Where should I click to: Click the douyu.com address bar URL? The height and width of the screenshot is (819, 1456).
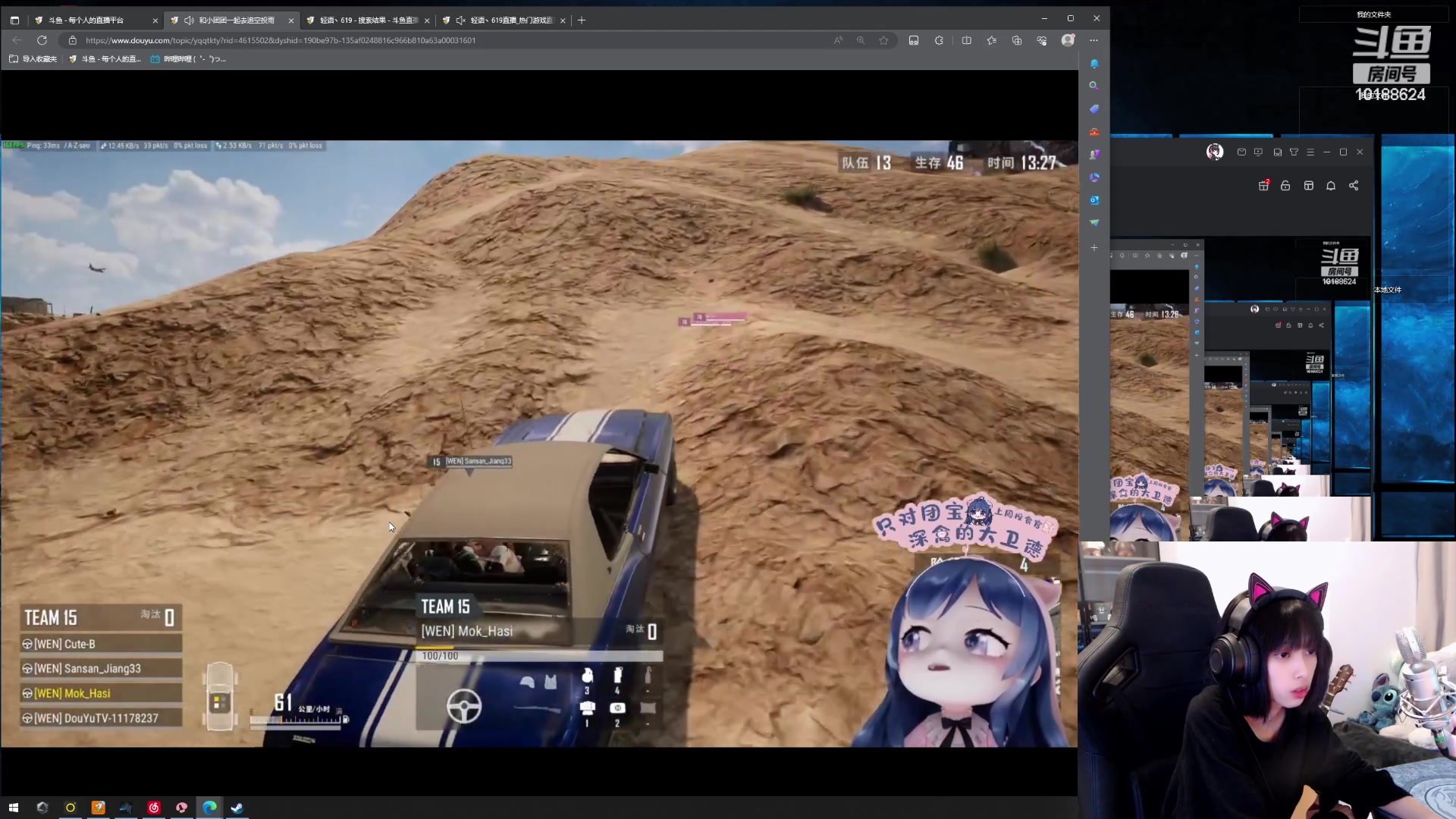[x=281, y=40]
